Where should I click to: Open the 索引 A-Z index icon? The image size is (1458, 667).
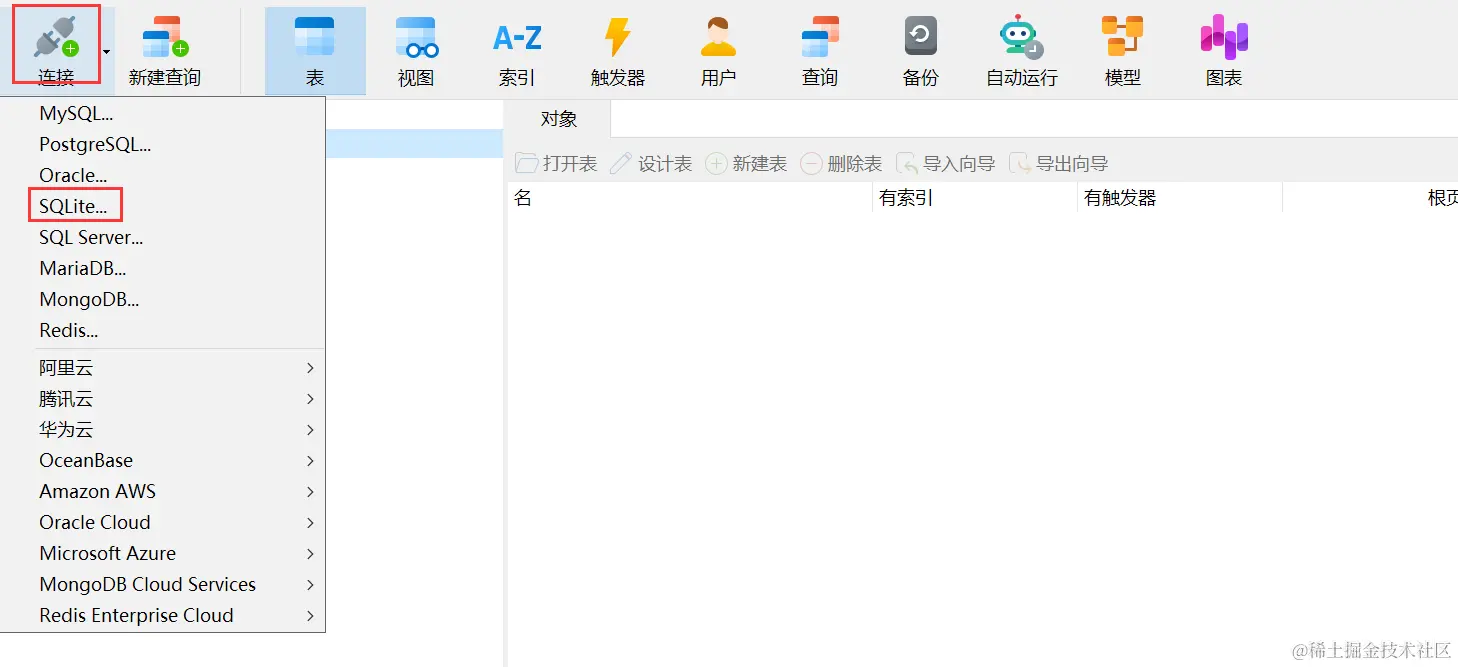[x=517, y=38]
